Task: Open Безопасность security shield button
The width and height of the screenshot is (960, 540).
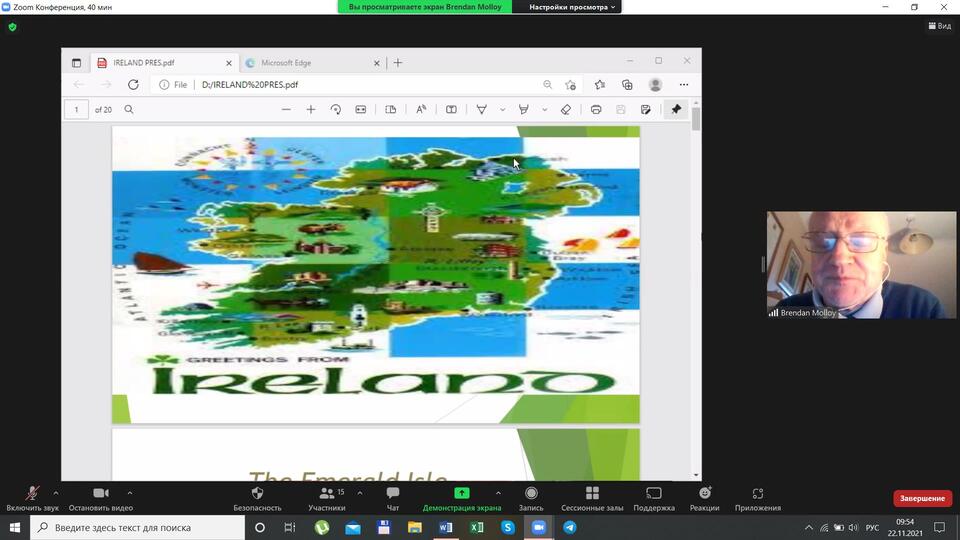Action: tap(257, 498)
